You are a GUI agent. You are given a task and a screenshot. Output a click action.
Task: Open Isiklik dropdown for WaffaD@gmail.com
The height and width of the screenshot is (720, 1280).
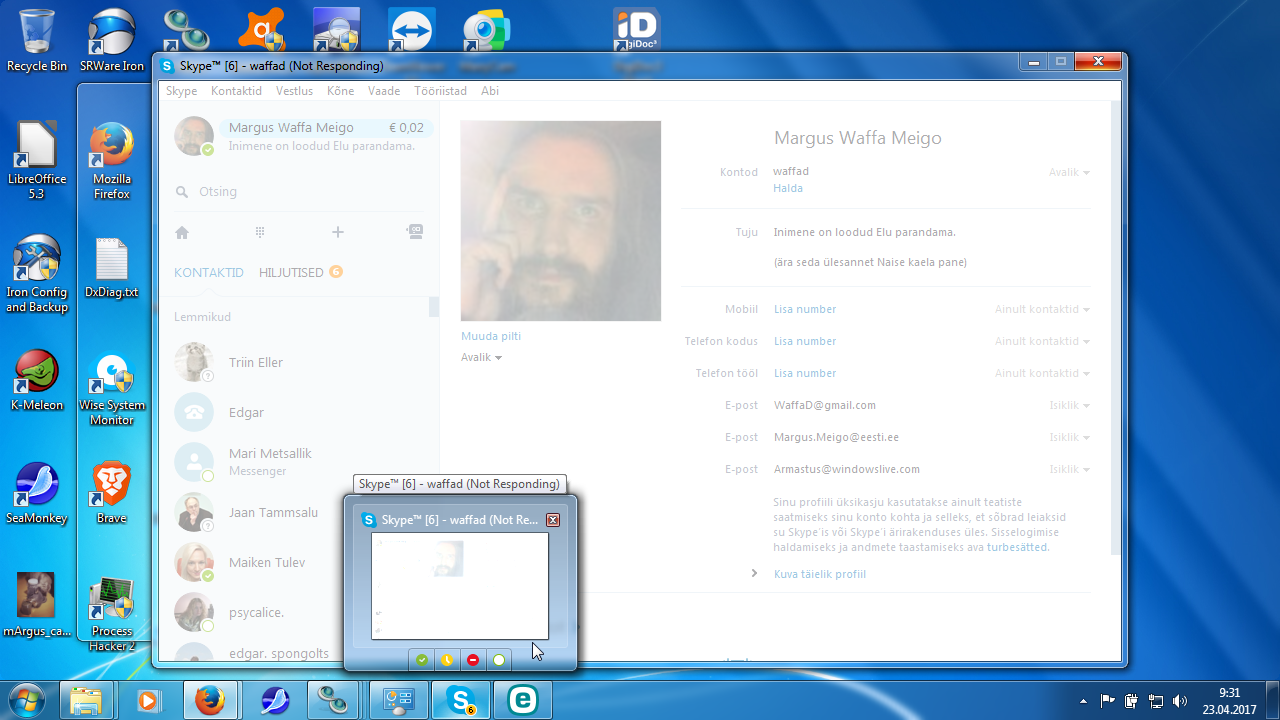click(x=1069, y=405)
